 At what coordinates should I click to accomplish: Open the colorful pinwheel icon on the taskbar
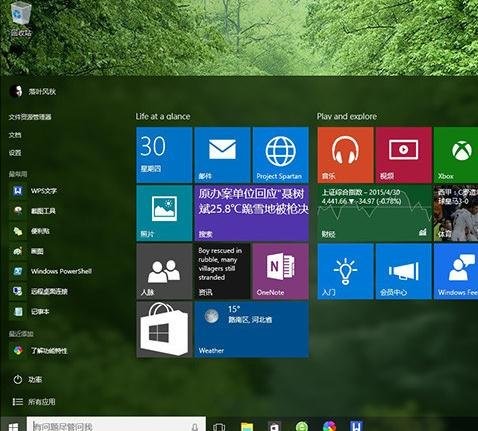[x=329, y=426]
